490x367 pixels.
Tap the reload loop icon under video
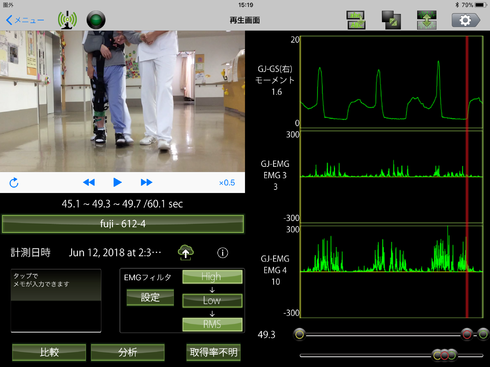coord(14,182)
